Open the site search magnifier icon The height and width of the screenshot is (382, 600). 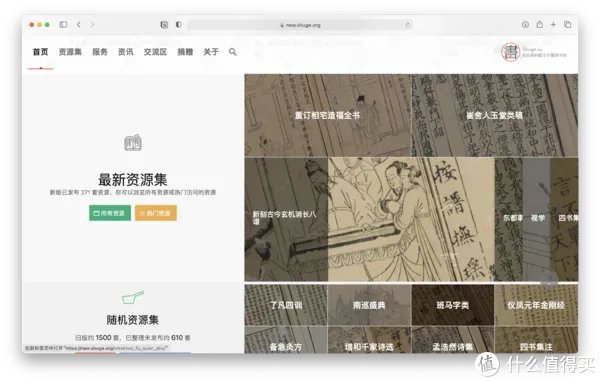click(233, 52)
